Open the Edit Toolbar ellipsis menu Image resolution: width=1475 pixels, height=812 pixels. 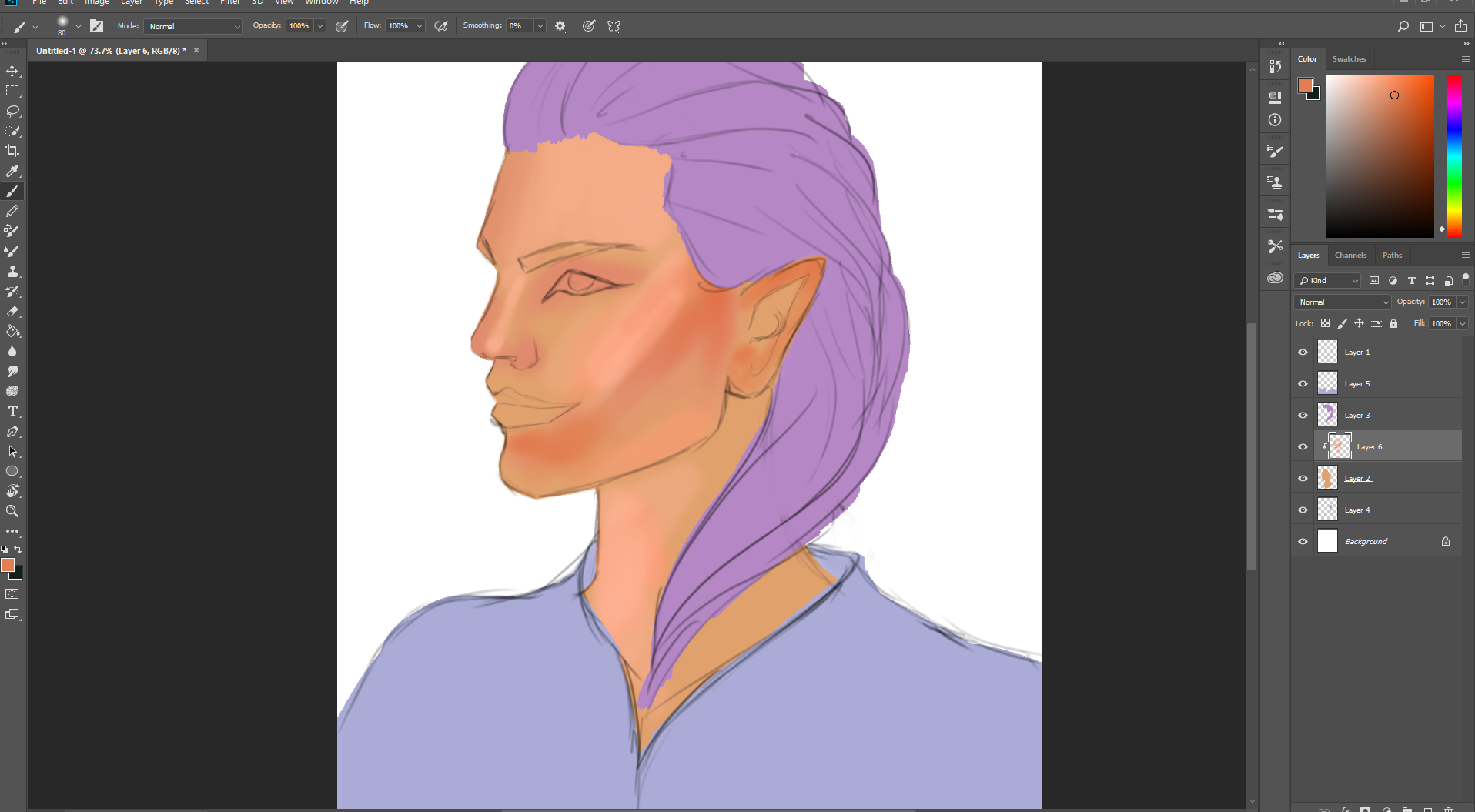12,531
